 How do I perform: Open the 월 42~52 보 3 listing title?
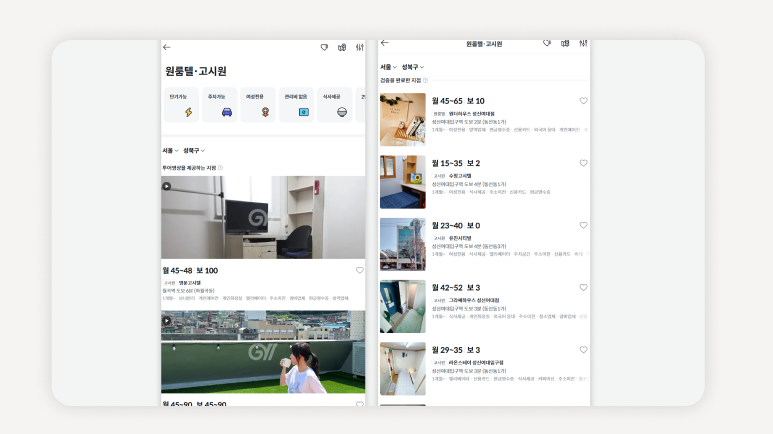(456, 288)
